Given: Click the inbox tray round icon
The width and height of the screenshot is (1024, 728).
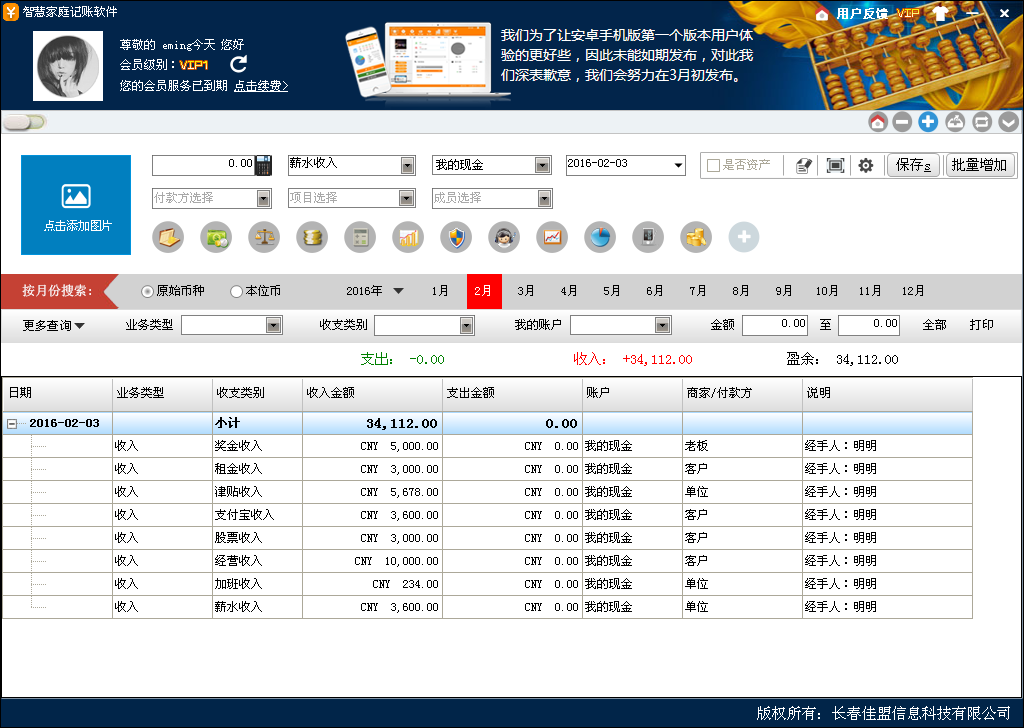Looking at the screenshot, I should 955,122.
